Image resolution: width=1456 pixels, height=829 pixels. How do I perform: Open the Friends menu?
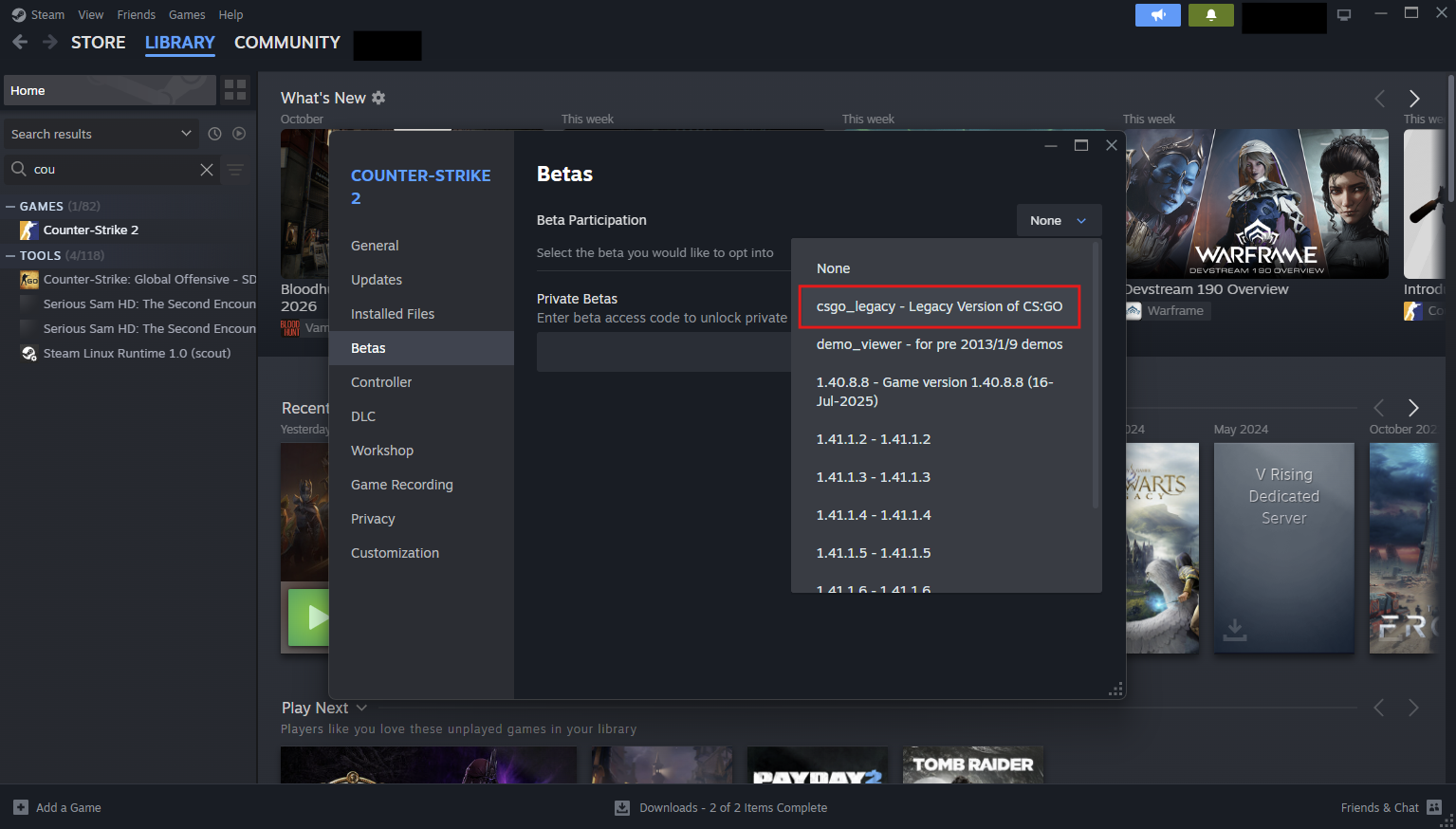click(137, 14)
